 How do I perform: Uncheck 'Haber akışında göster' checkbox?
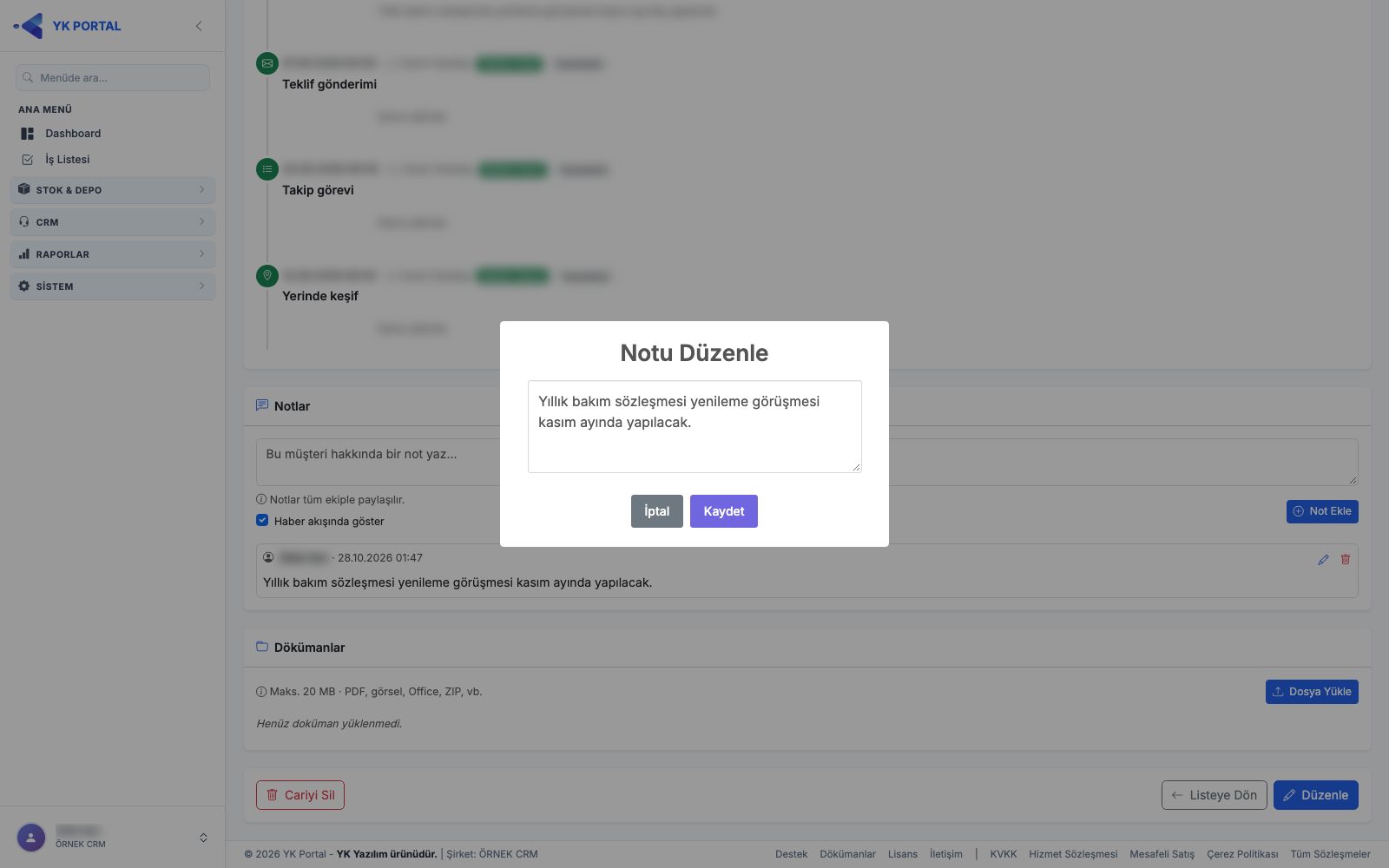coord(262,521)
